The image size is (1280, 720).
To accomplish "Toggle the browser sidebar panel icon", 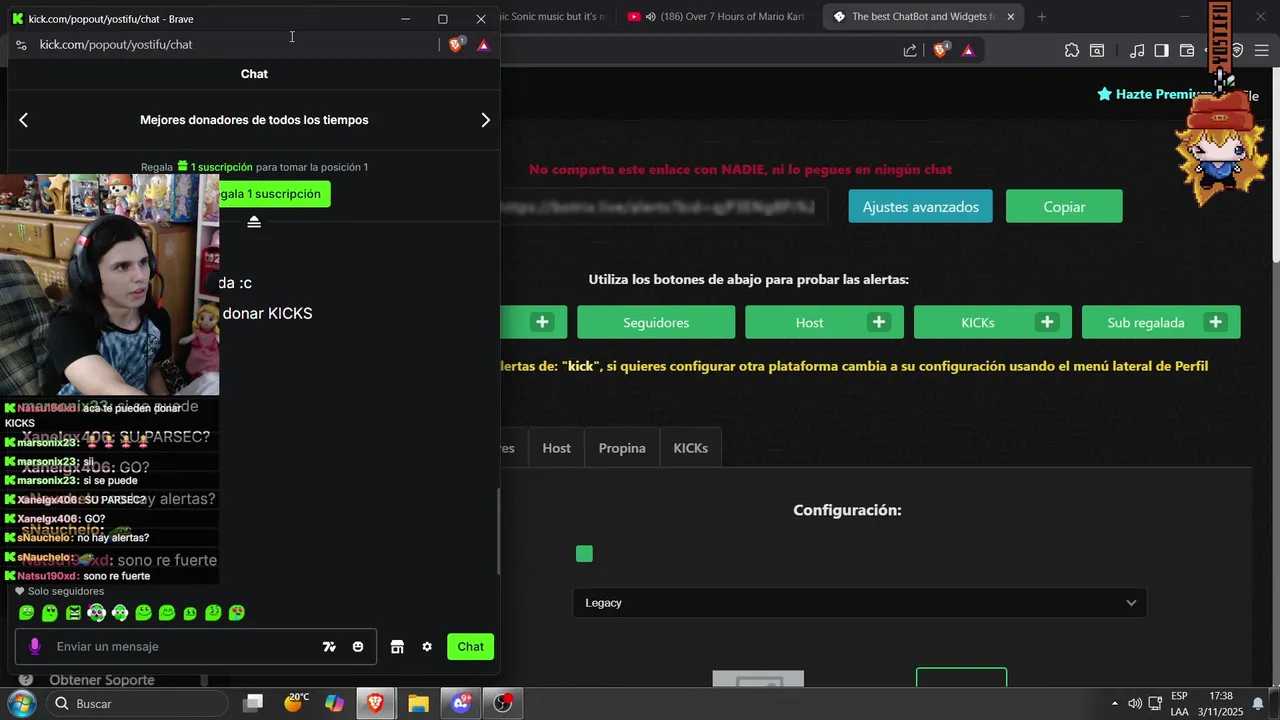I will click(x=1161, y=50).
